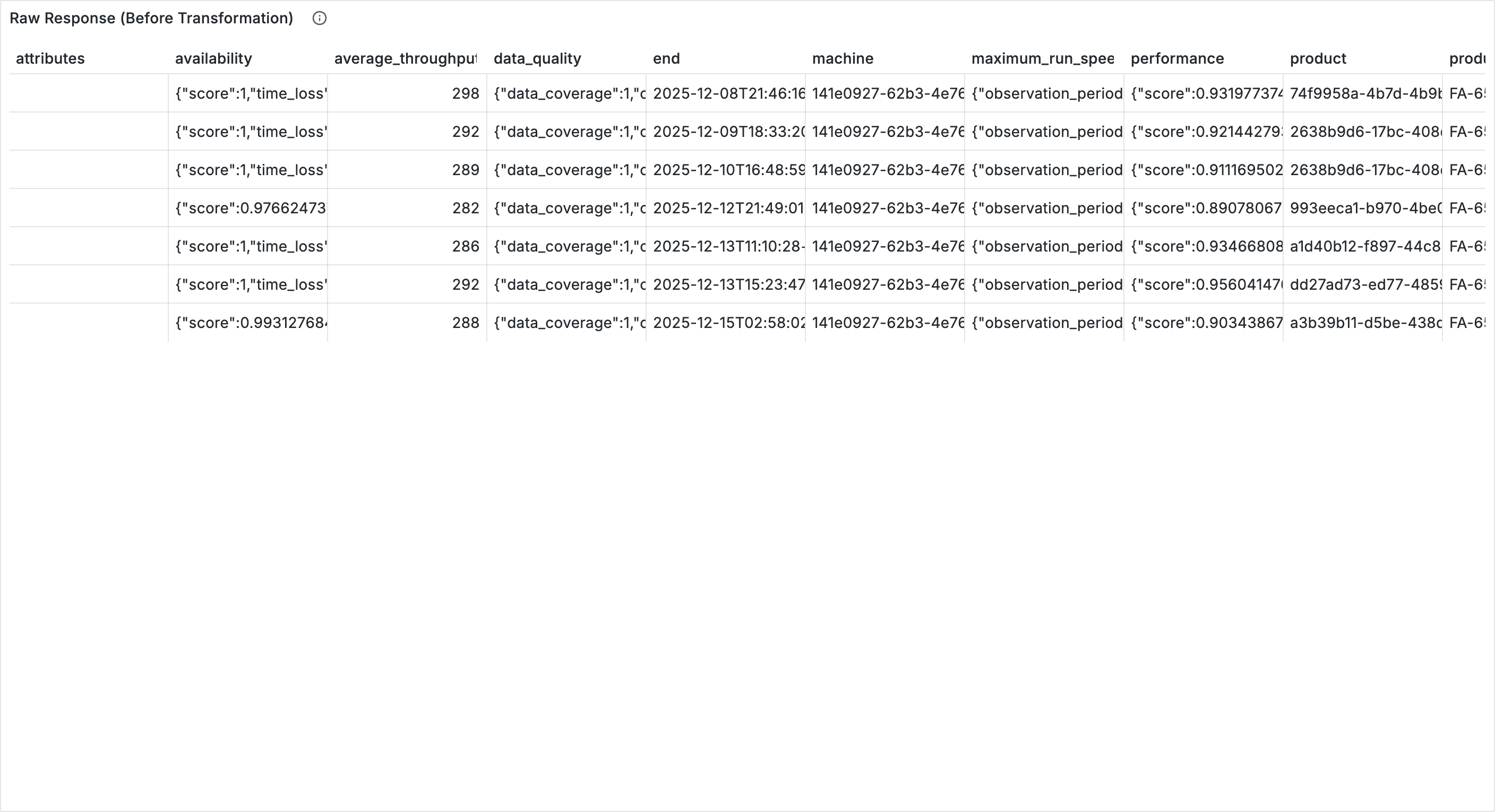Viewport: 1495px width, 812px height.
Task: Select availability cell with score 0.99312768
Action: 251,323
